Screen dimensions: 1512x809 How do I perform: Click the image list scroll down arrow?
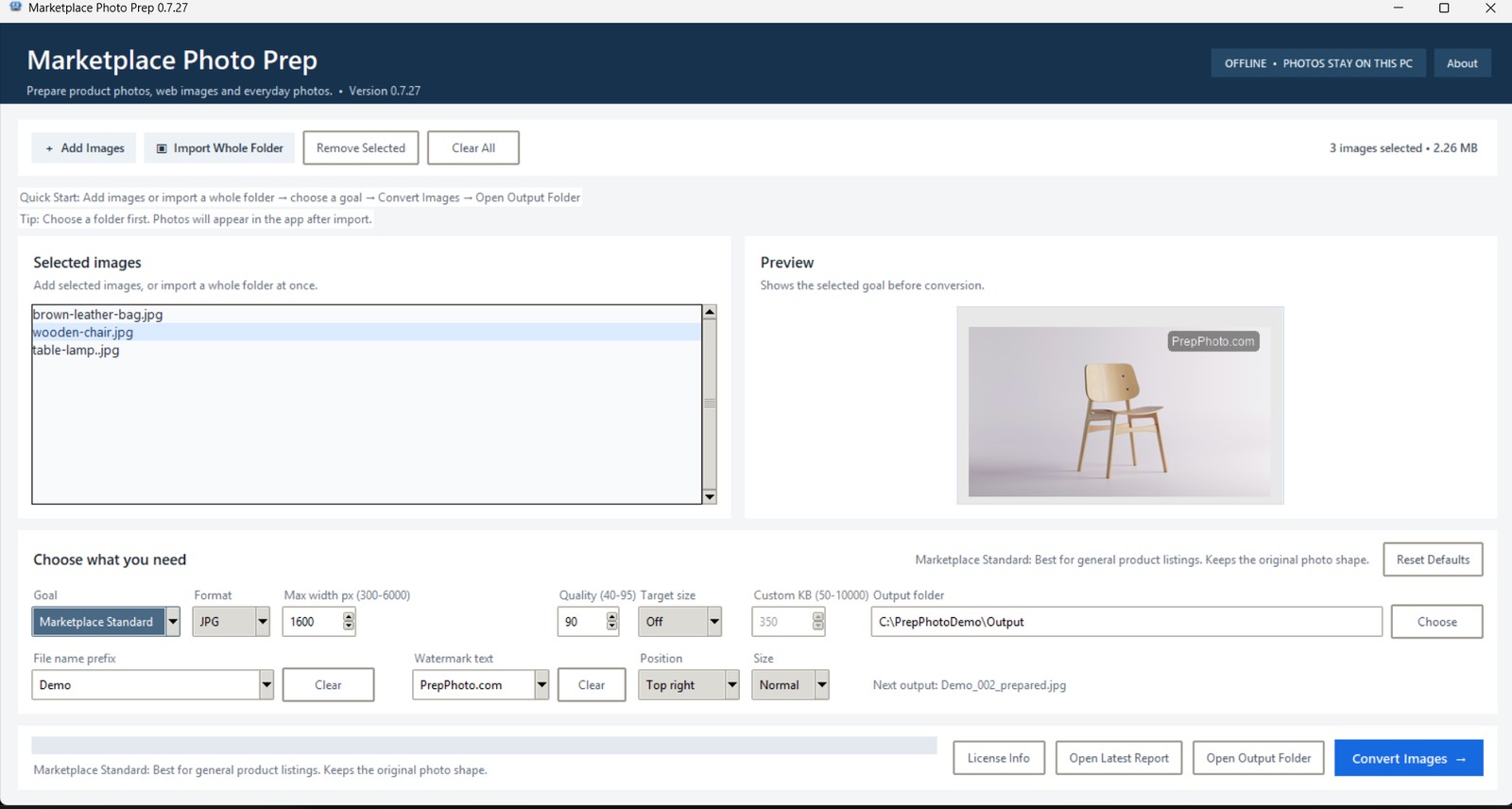click(x=710, y=496)
